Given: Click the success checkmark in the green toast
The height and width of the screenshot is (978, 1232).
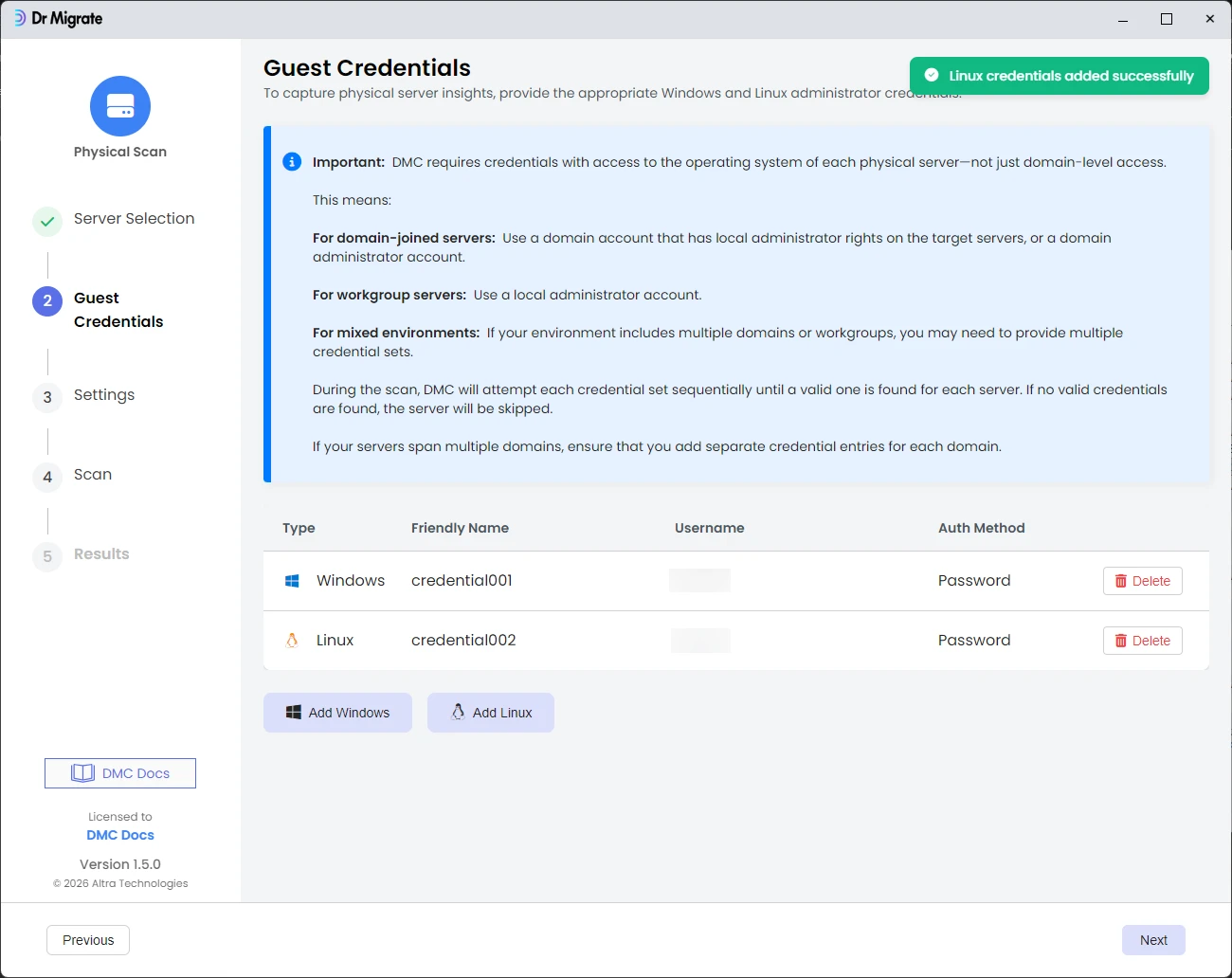Looking at the screenshot, I should coord(932,75).
